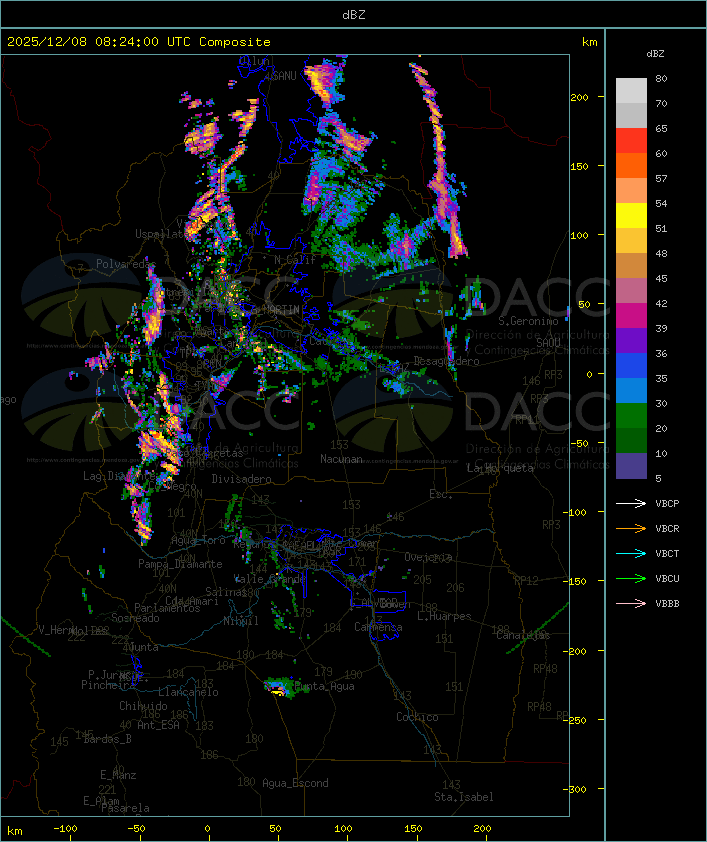The width and height of the screenshot is (707, 842).
Task: Click the bright yellow swatch in the dBZ legend
Action: pyautogui.click(x=631, y=216)
